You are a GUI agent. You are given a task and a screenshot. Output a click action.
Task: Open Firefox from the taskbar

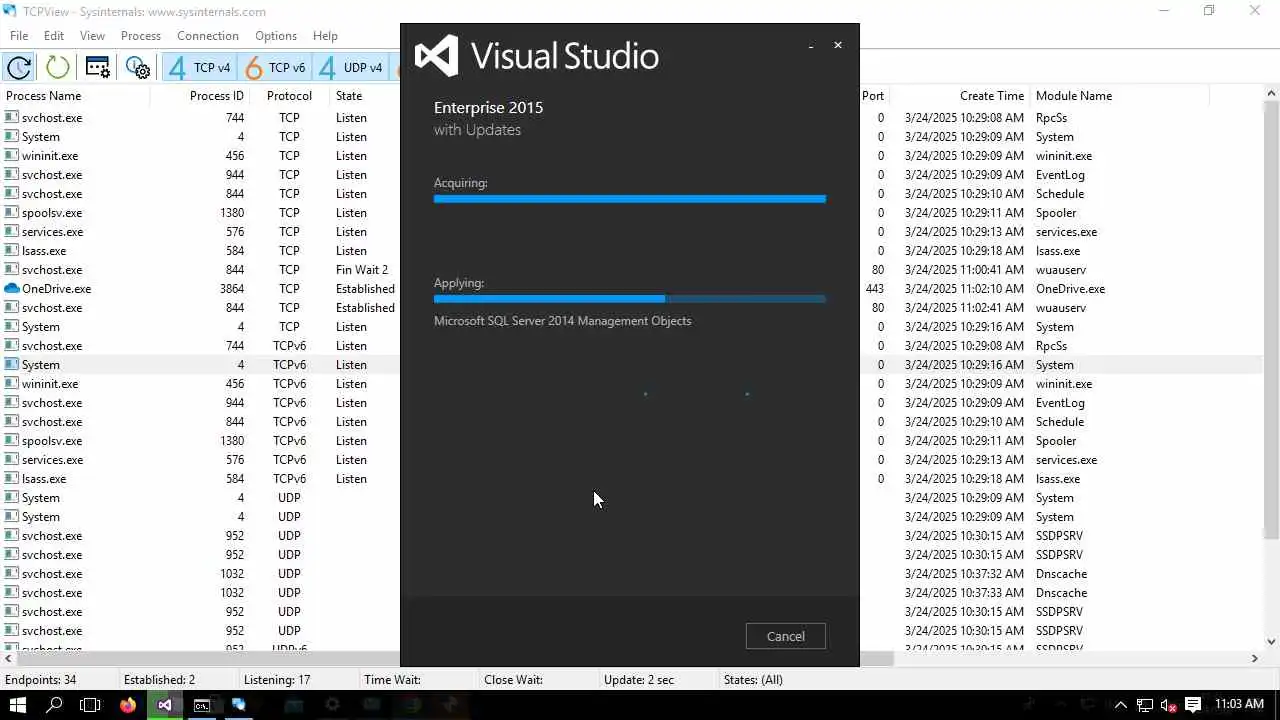tap(127, 705)
